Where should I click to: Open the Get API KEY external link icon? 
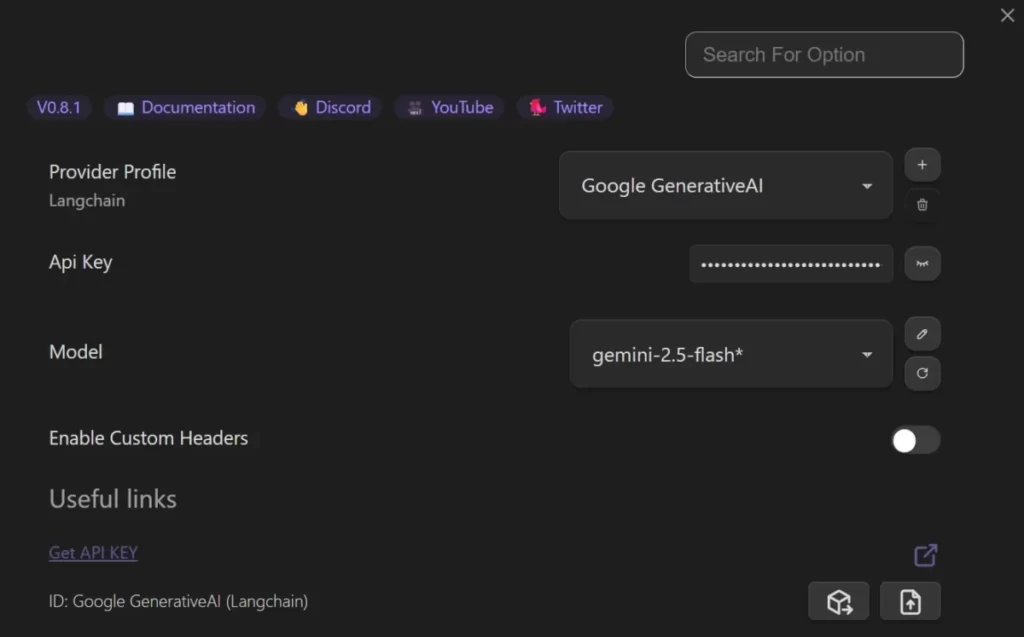(x=926, y=555)
